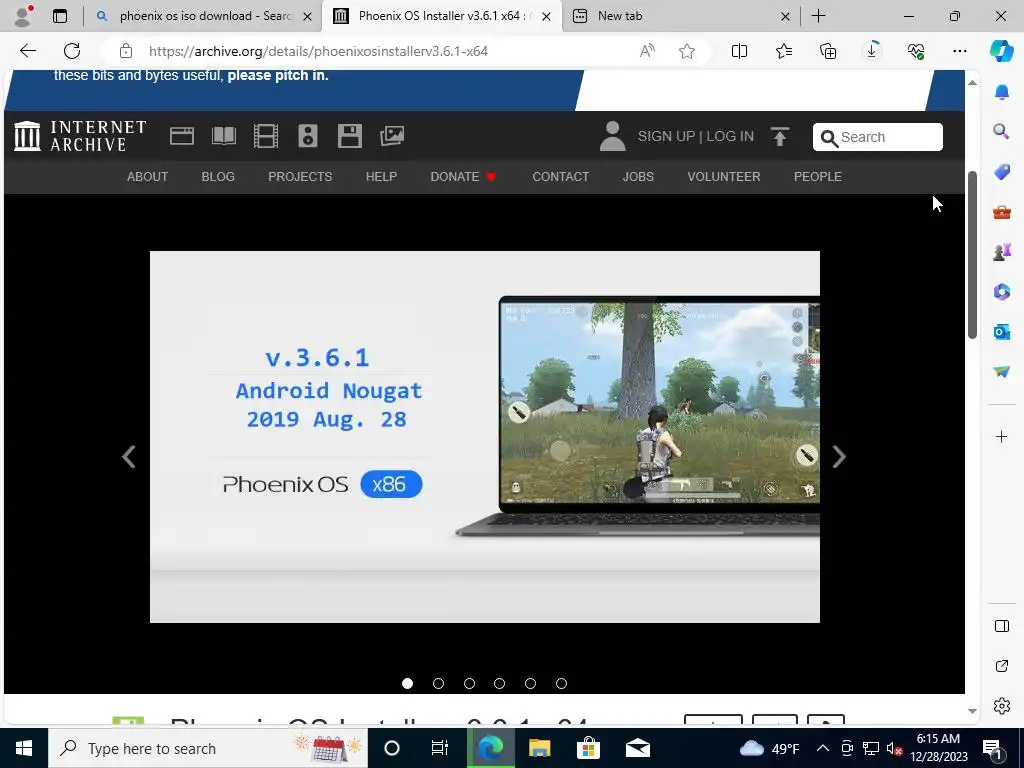The image size is (1024, 768).
Task: Open the PEOPLE link
Action: point(818,177)
